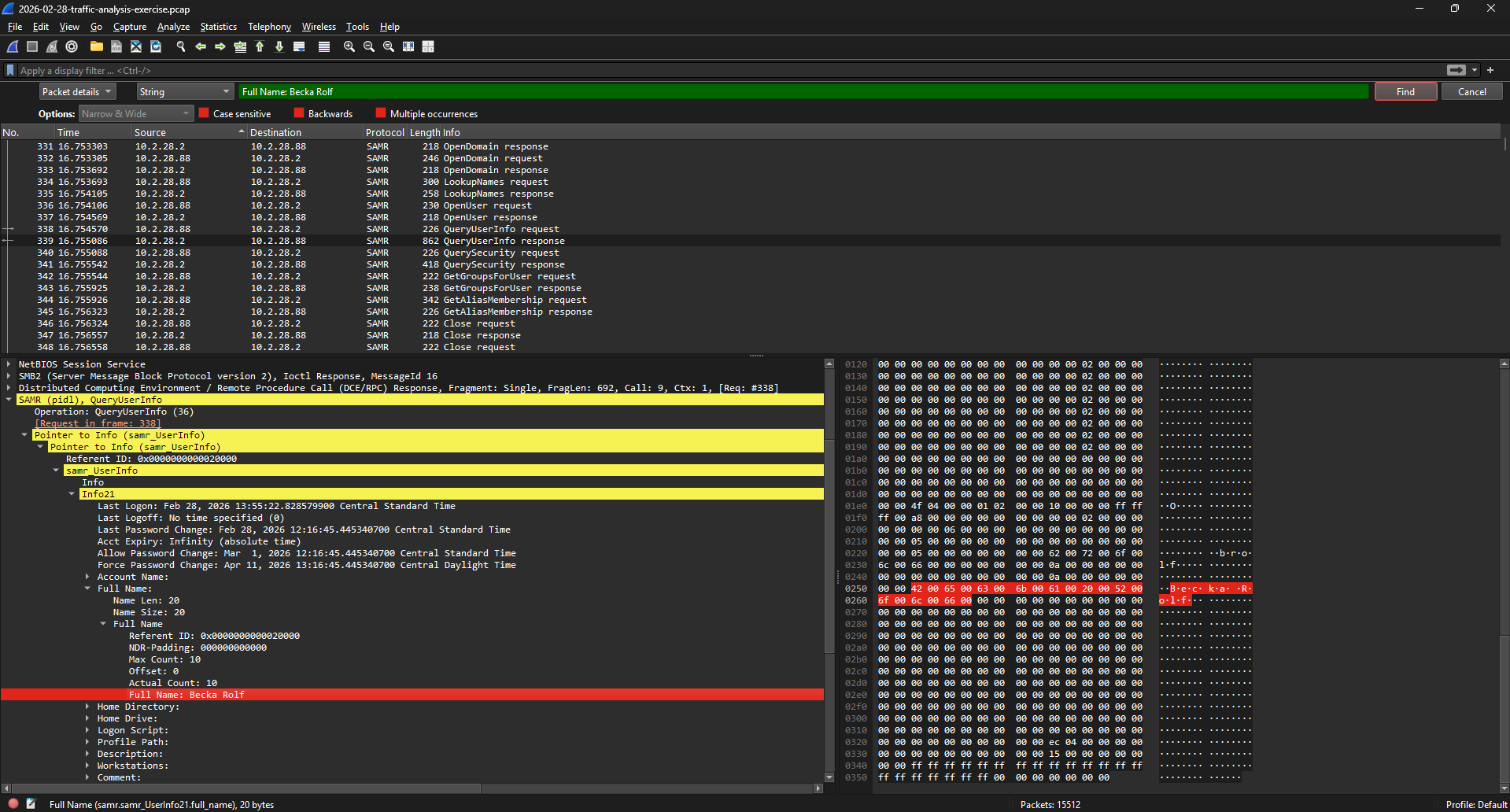Open the Packet details search-in dropdown
This screenshot has width=1510, height=812.
(x=77, y=92)
